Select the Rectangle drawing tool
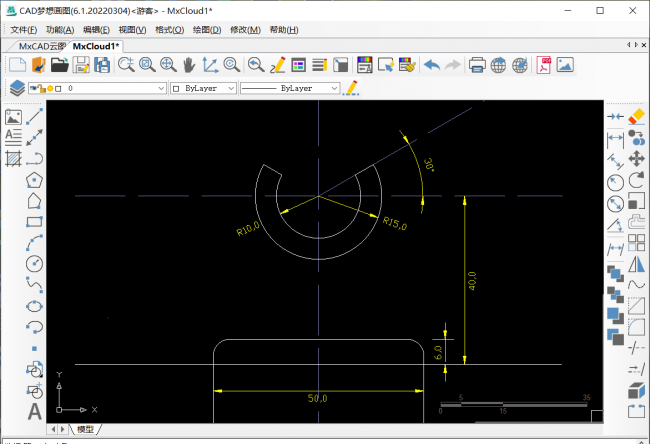 pos(34,222)
